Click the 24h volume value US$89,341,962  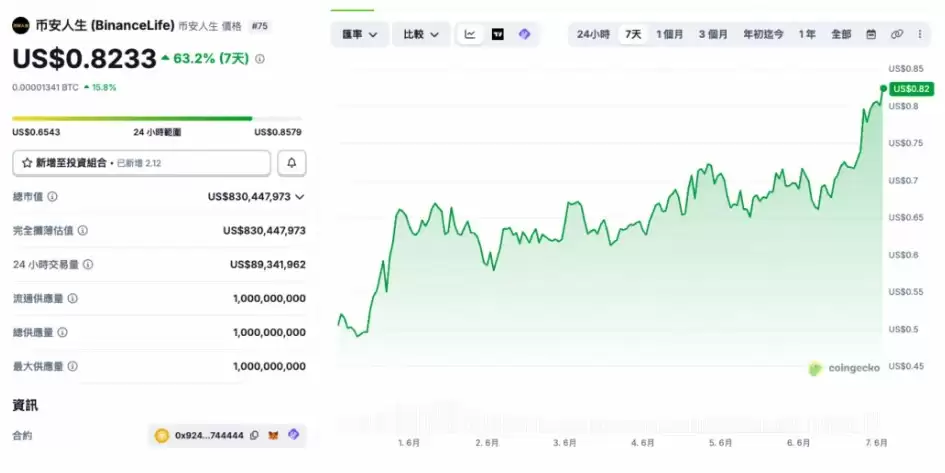pyautogui.click(x=268, y=265)
